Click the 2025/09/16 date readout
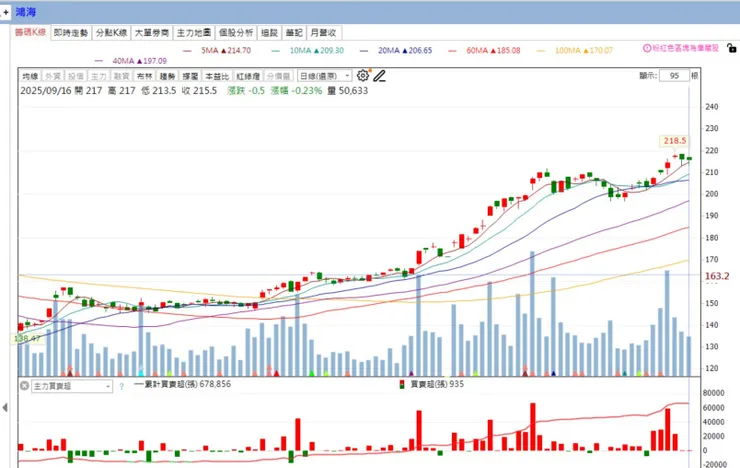 point(46,91)
